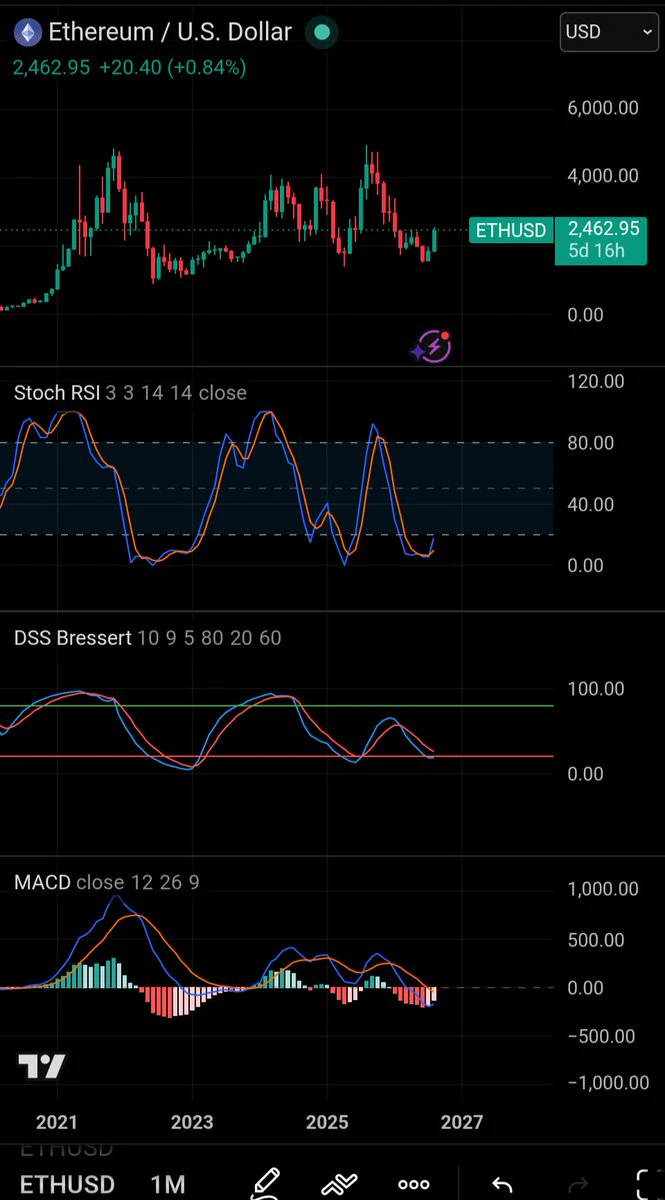Tap the 2027 time axis label

tap(460, 1122)
